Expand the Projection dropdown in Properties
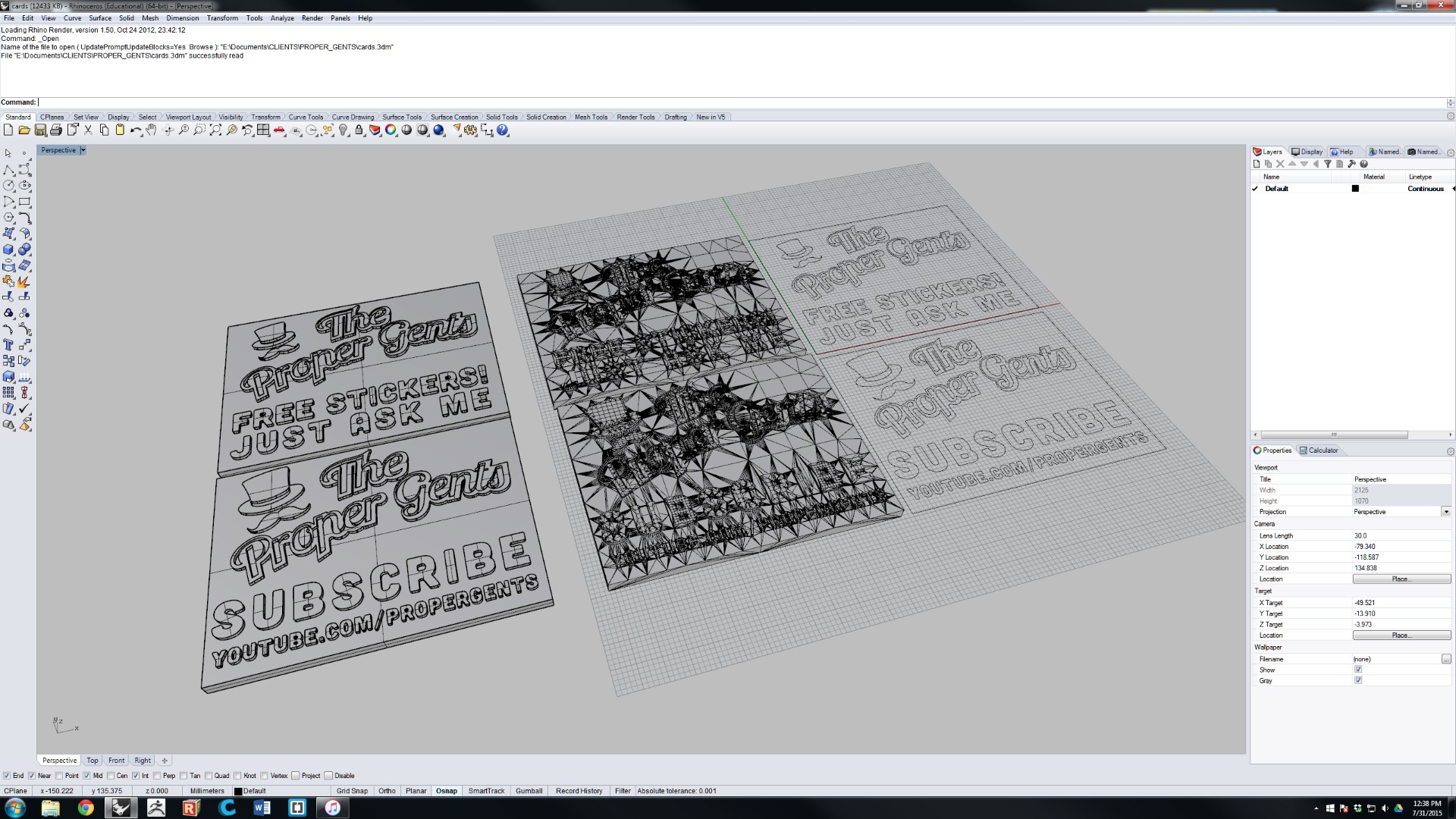This screenshot has height=819, width=1456. 1445,512
